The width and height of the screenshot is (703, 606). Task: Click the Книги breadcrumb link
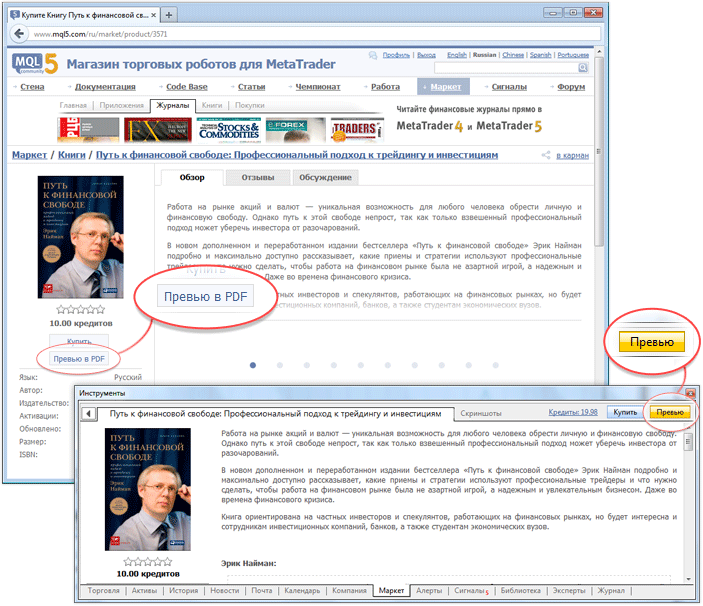(x=72, y=155)
